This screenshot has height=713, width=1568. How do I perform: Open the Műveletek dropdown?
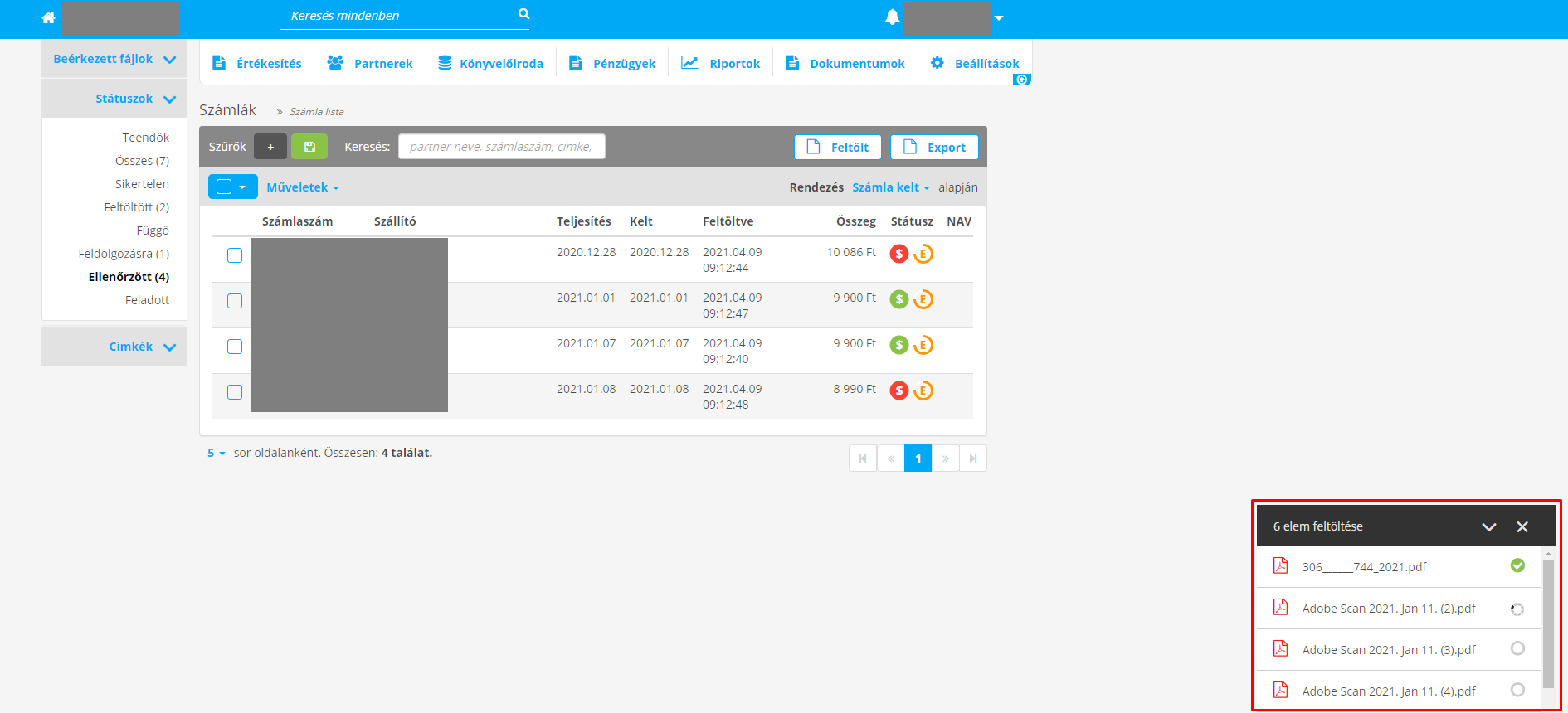[303, 187]
